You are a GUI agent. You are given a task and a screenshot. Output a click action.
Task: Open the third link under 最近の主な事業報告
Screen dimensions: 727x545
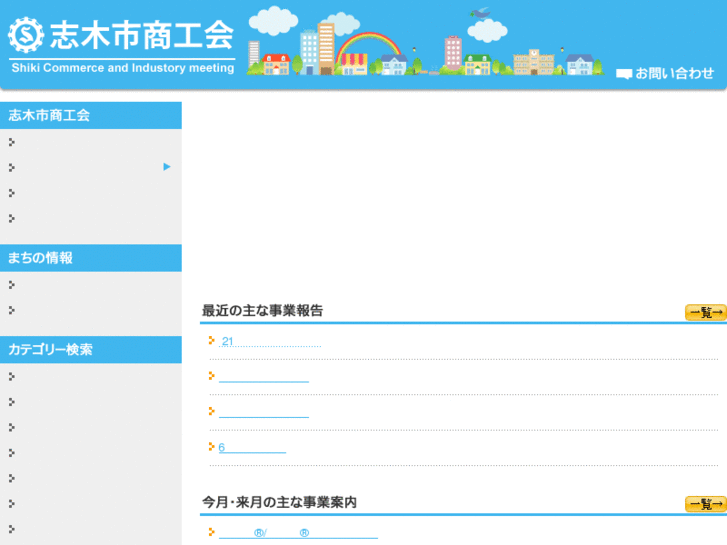(264, 412)
